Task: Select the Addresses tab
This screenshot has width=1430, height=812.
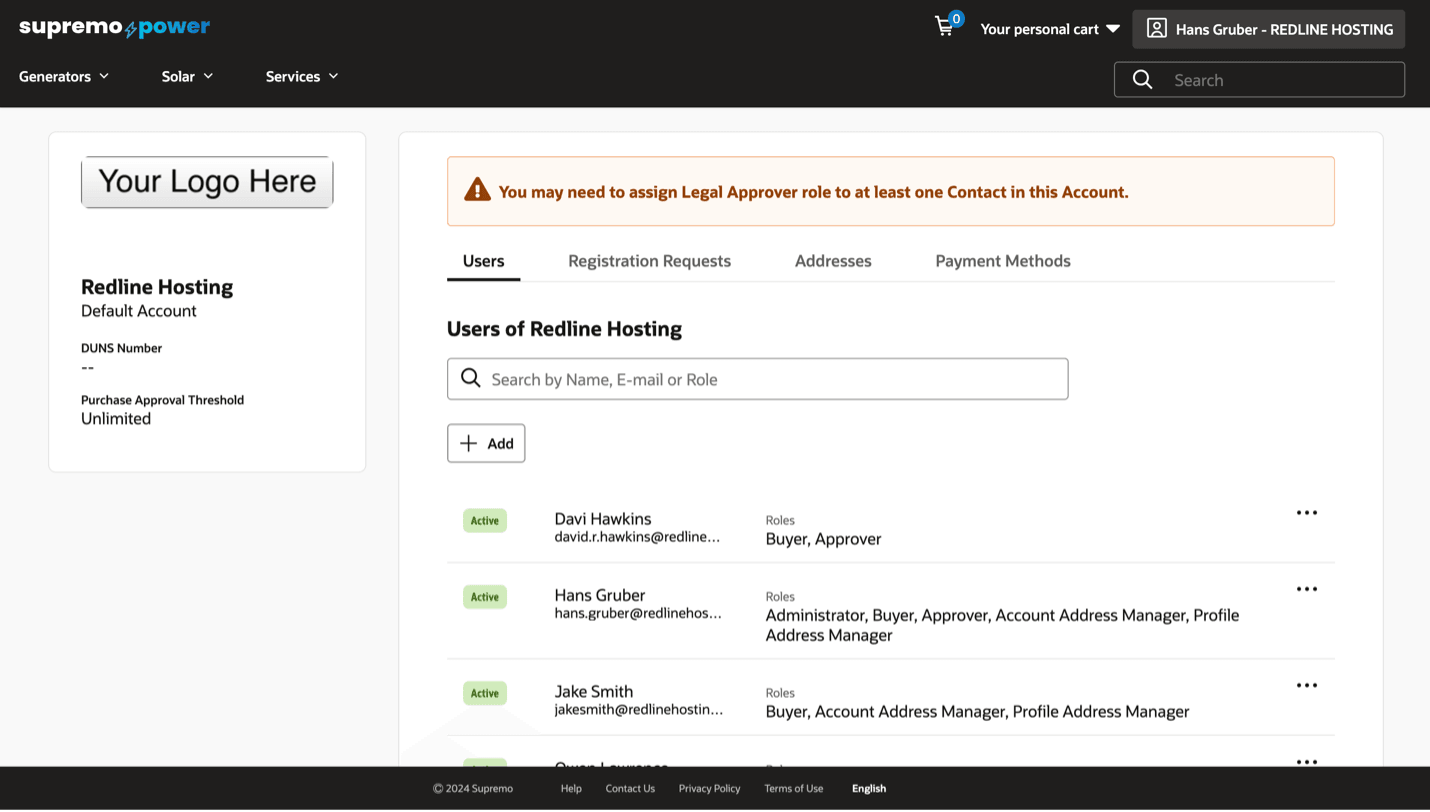Action: tap(833, 260)
